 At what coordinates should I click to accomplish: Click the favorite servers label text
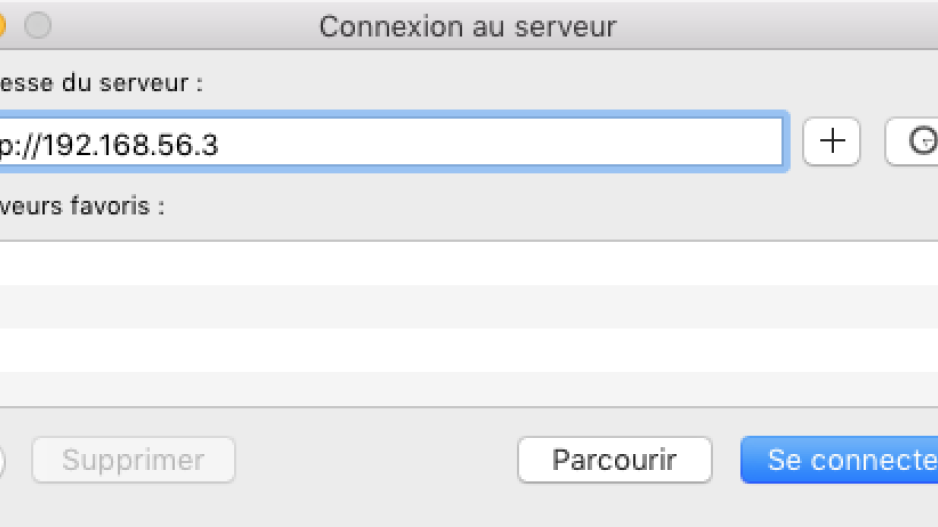tap(82, 206)
